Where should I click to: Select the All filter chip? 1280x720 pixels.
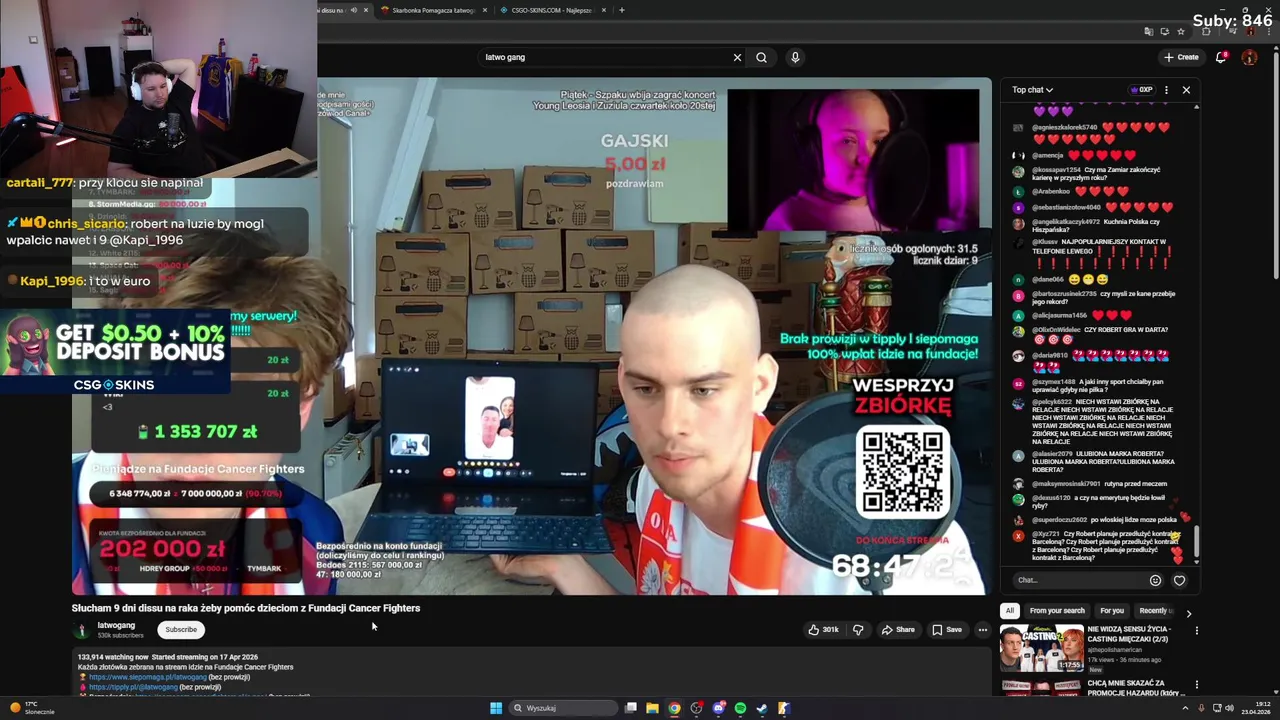1010,611
